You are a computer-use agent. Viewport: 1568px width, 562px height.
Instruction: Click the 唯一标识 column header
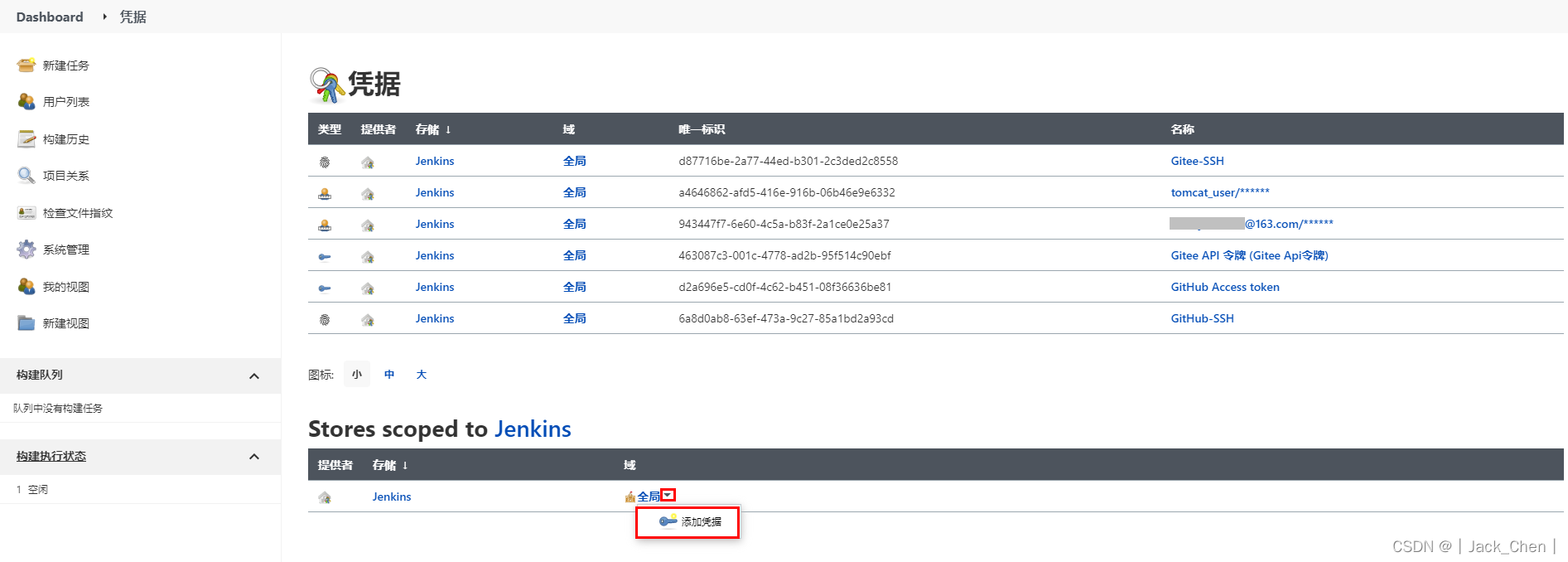coord(702,129)
